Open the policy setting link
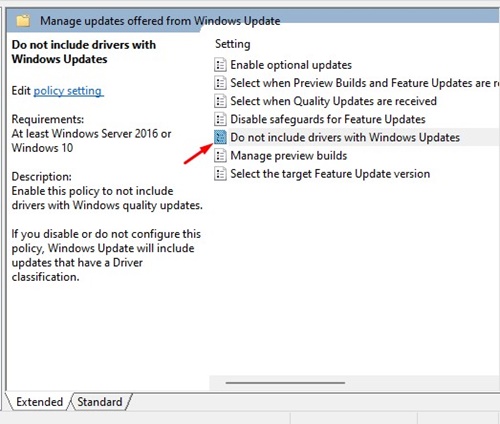Image resolution: width=500 pixels, height=424 pixels. pos(68,91)
